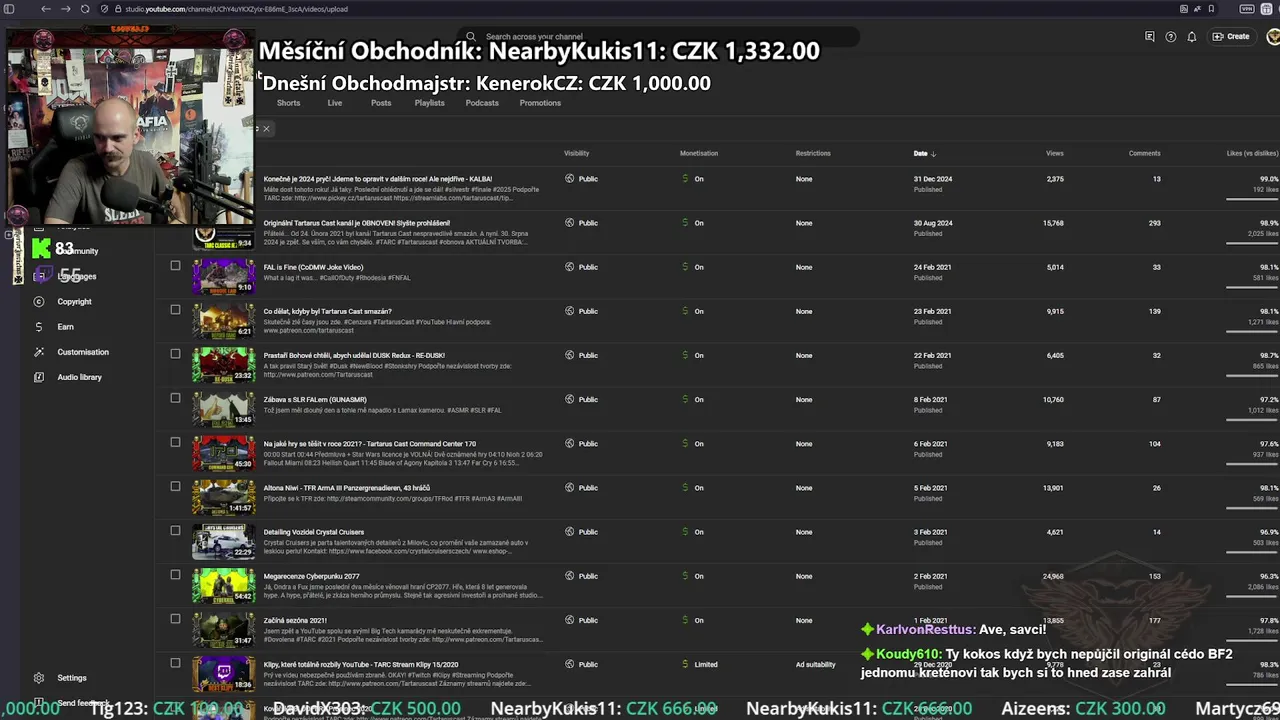Screen dimensions: 1280x720
Task: Click the Comments column header
Action: (1144, 154)
